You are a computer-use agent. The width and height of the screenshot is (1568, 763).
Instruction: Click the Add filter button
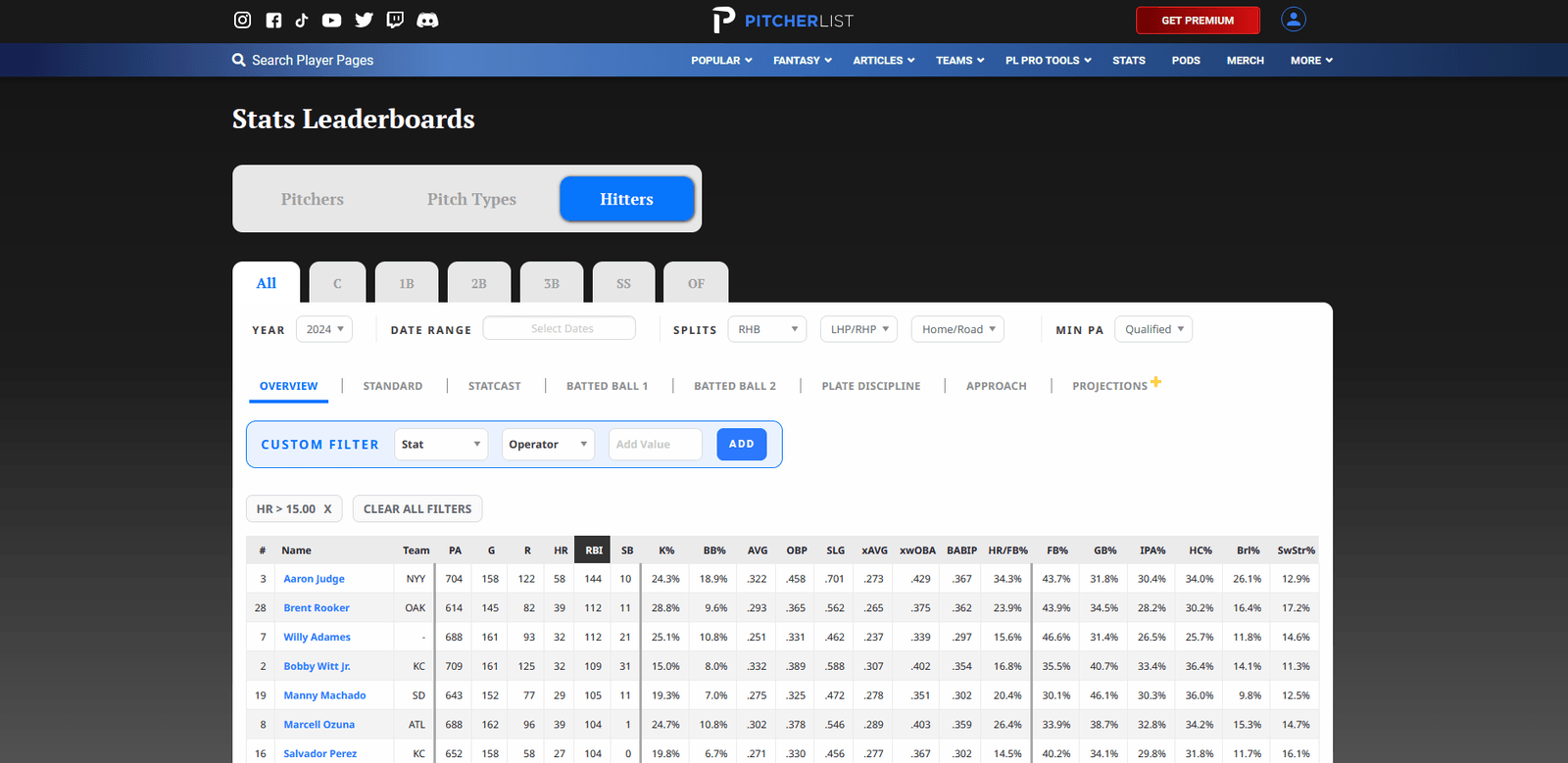[x=742, y=444]
